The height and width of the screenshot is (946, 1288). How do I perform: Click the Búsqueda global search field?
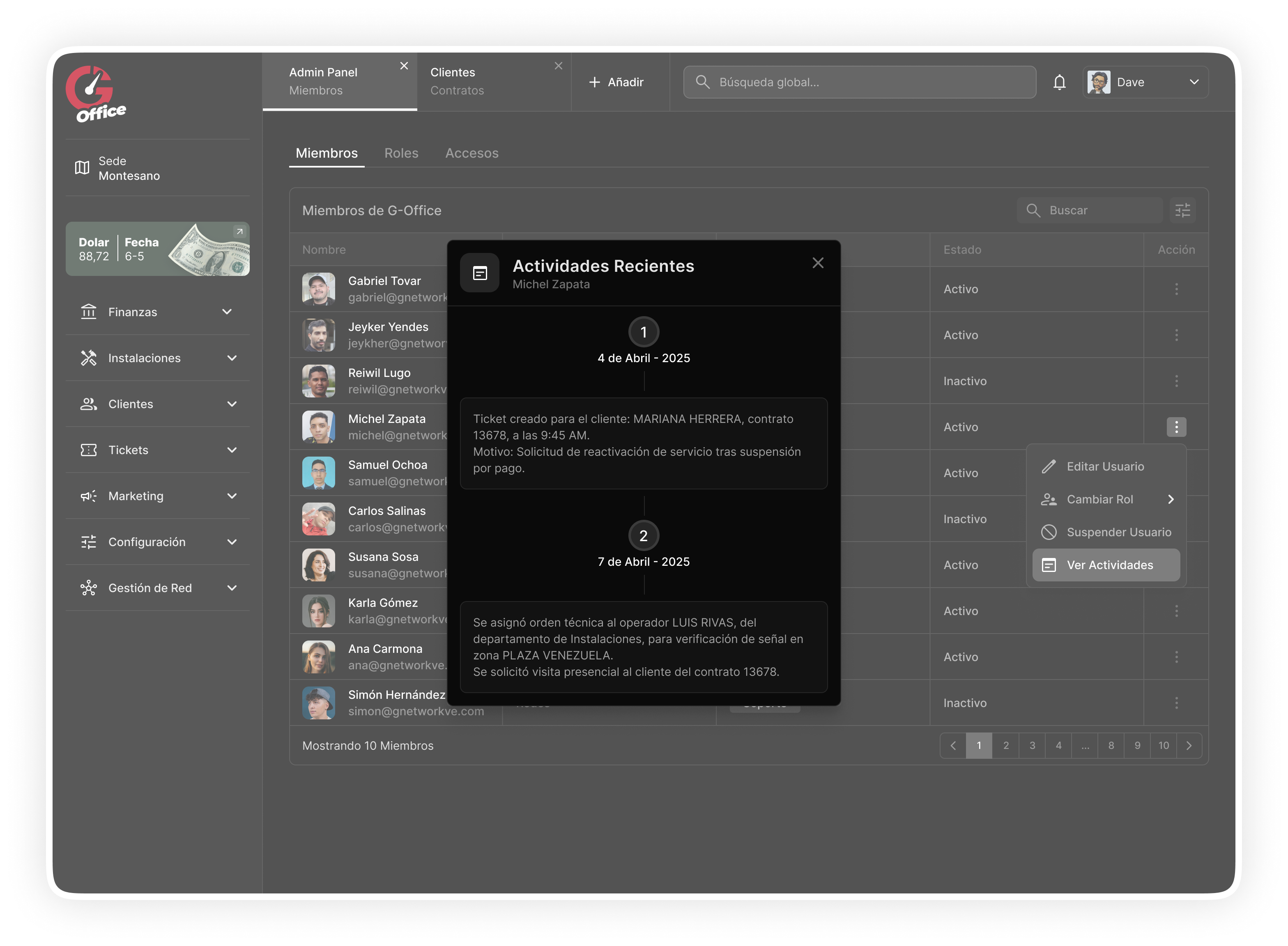point(859,82)
